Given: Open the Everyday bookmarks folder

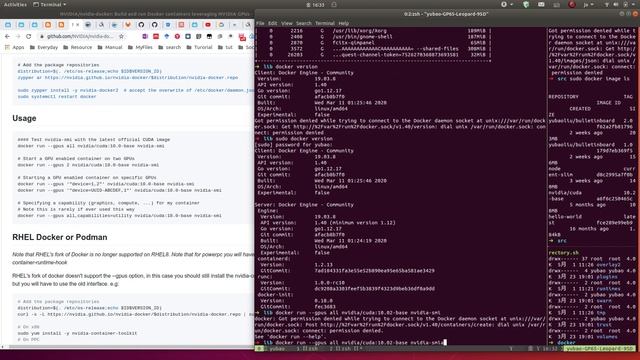Looking at the screenshot, I should pyautogui.click(x=44, y=47).
